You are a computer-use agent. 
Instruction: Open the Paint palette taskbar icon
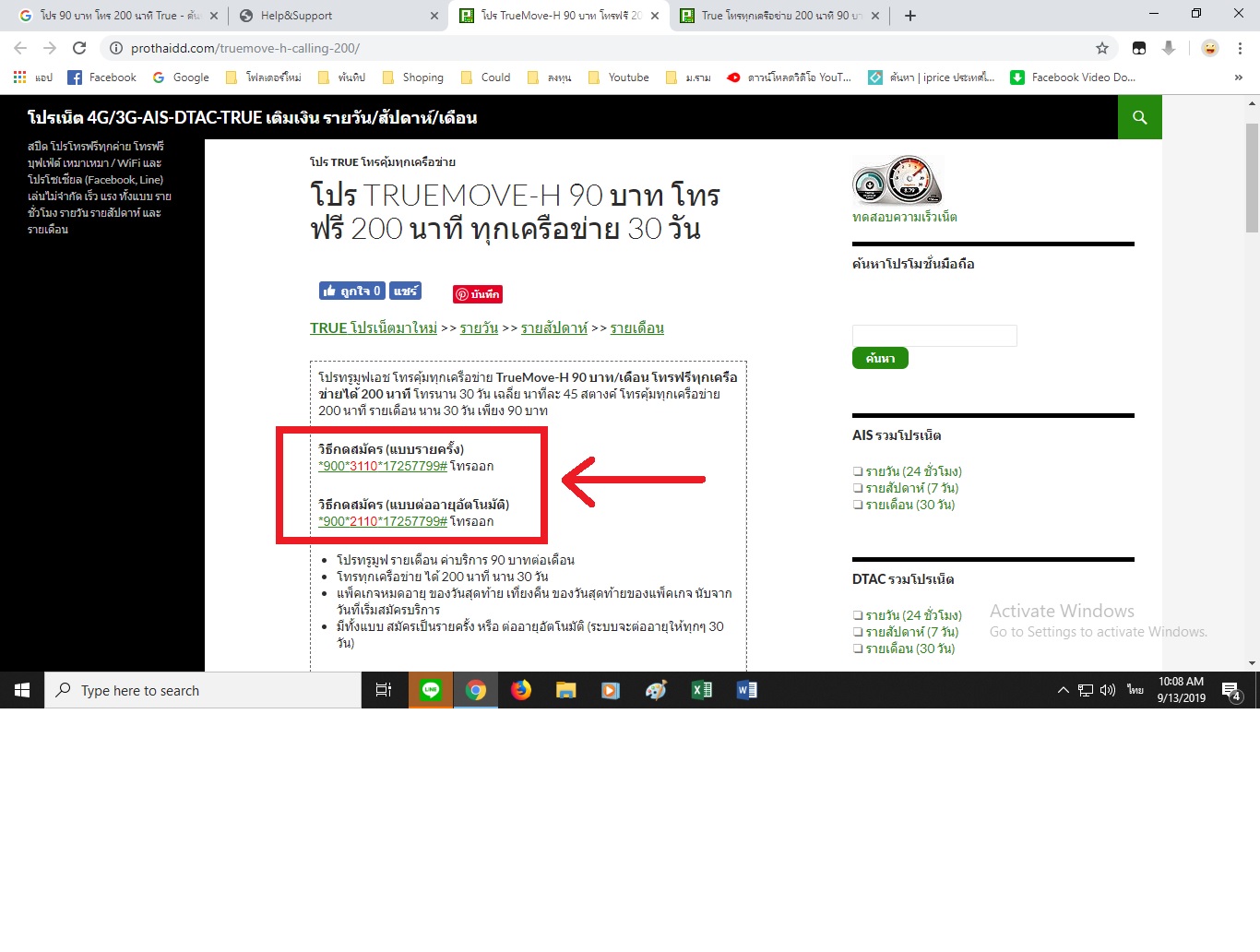(656, 690)
